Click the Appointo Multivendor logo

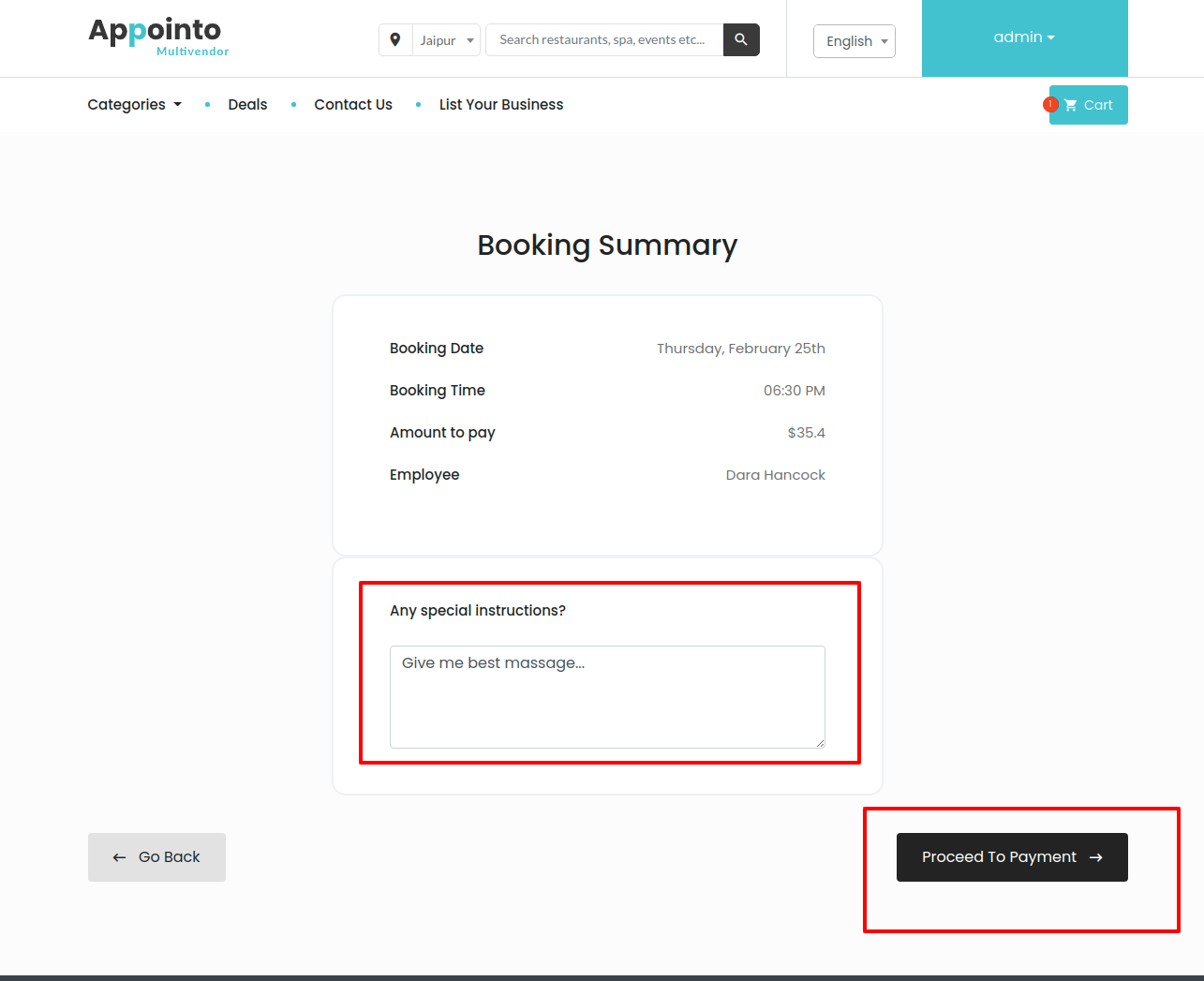(x=158, y=37)
